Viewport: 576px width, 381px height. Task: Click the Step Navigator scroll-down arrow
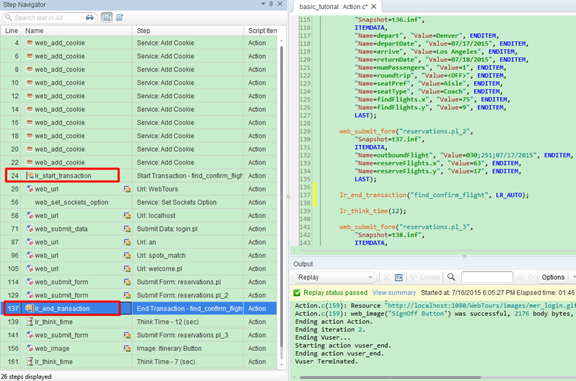(x=281, y=365)
